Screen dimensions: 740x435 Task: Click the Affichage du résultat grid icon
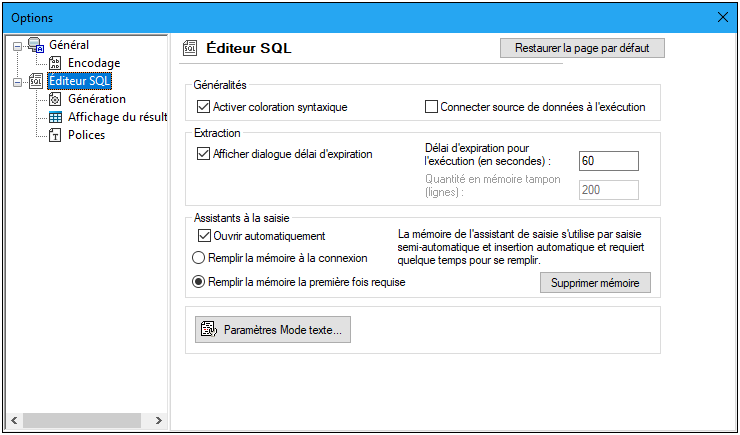[x=56, y=117]
